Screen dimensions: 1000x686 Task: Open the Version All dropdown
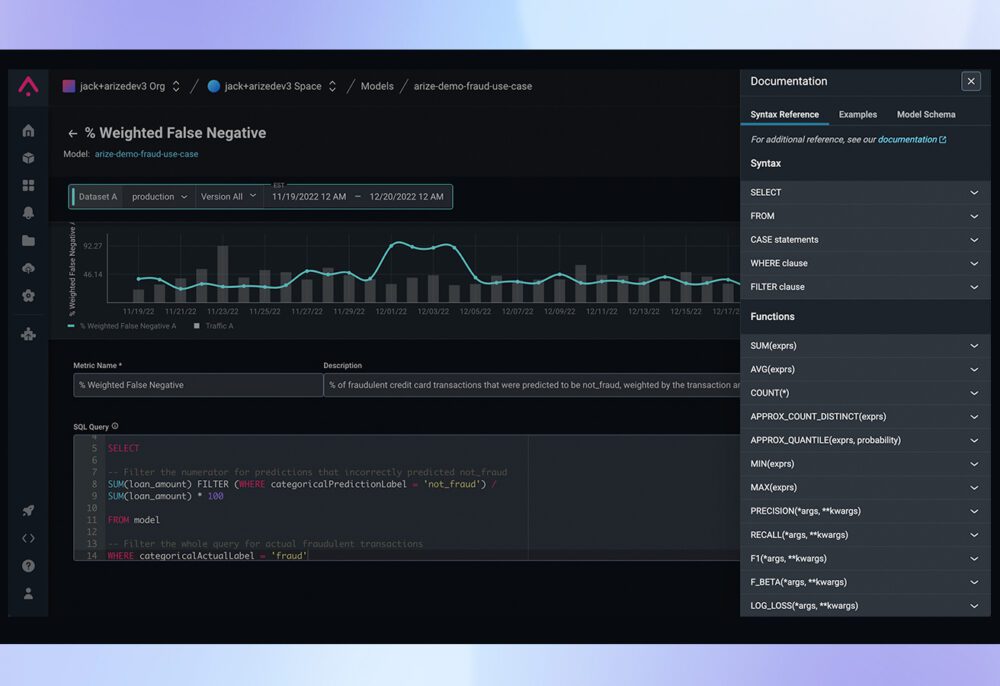pyautogui.click(x=229, y=196)
